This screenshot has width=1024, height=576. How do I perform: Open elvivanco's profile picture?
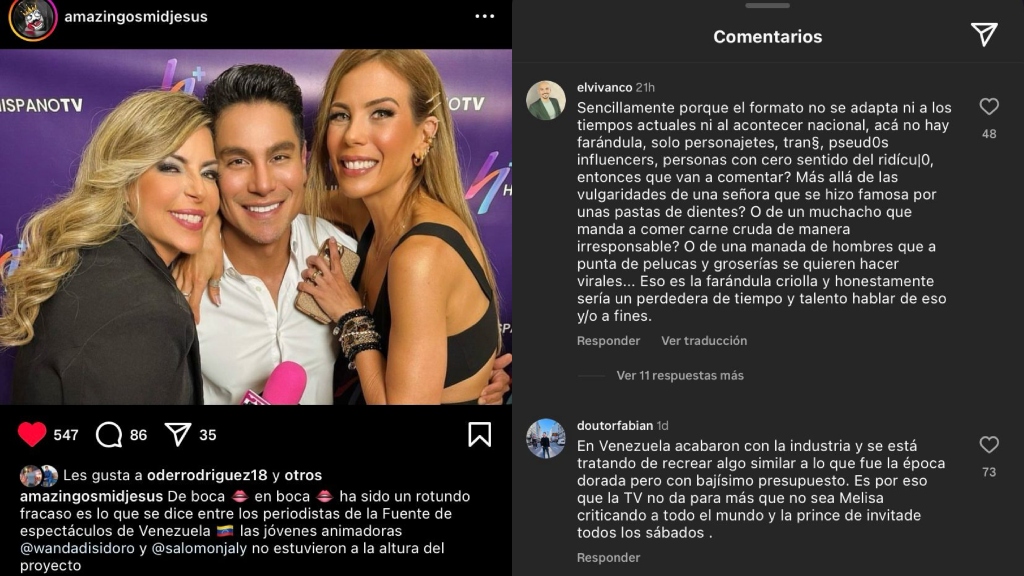click(x=546, y=101)
